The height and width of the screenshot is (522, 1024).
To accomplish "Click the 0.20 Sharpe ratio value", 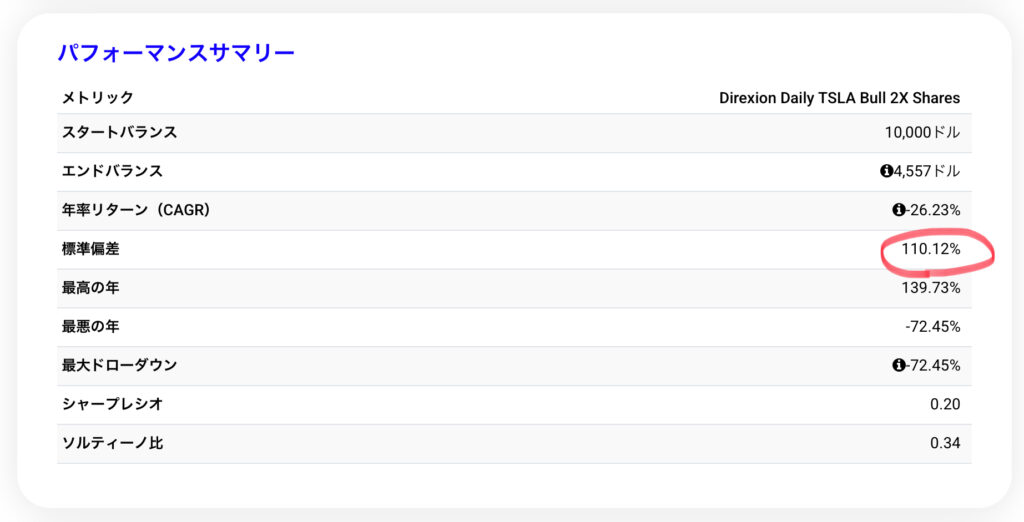I will pyautogui.click(x=945, y=404).
